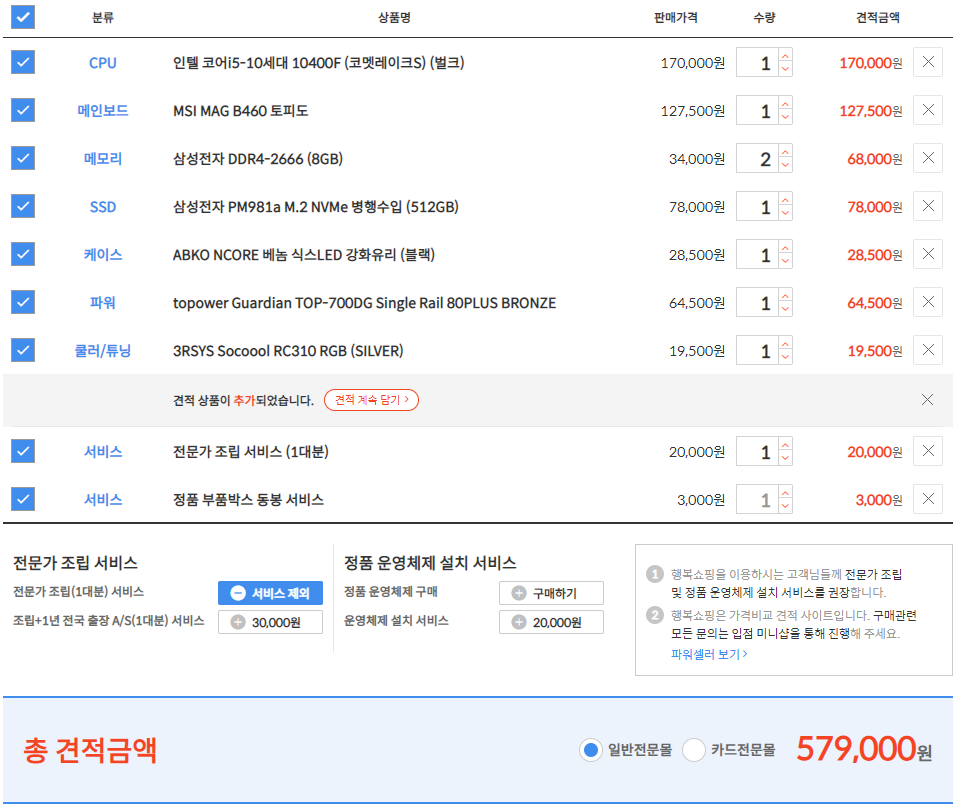Open the 파워셀러 보기 link
961x812 pixels.
(709, 654)
